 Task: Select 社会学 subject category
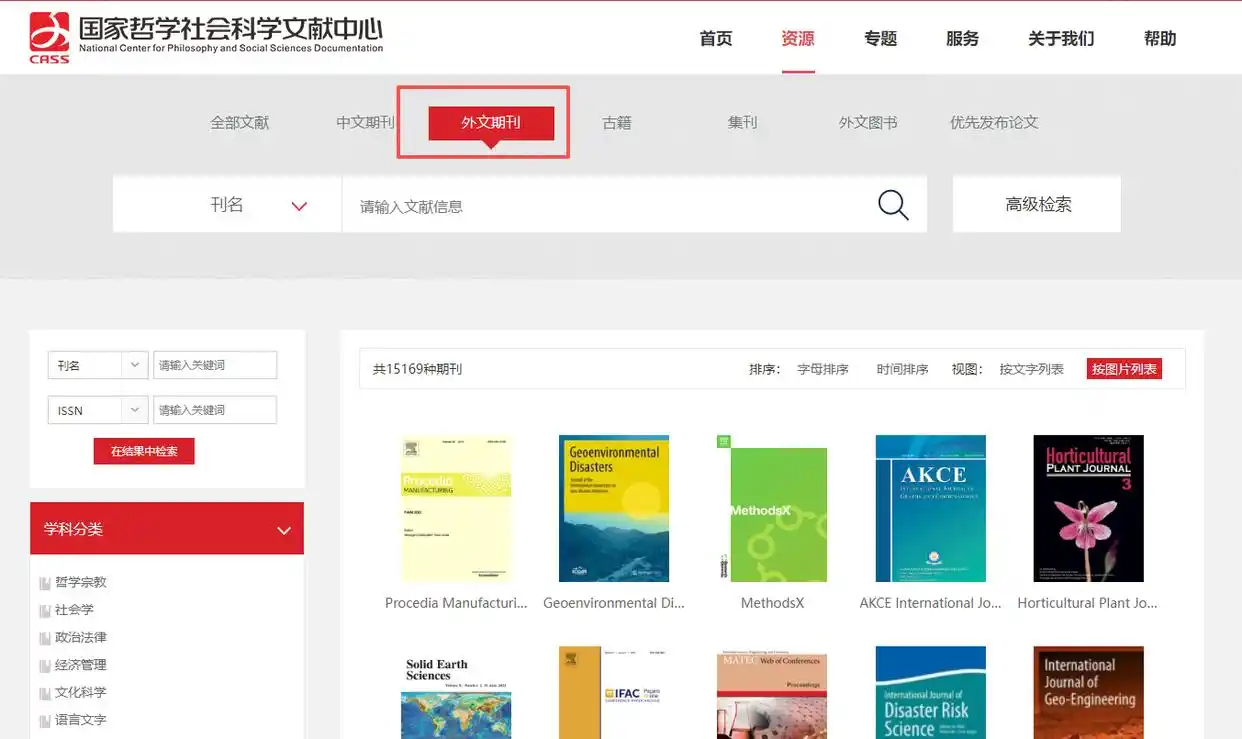pos(74,610)
